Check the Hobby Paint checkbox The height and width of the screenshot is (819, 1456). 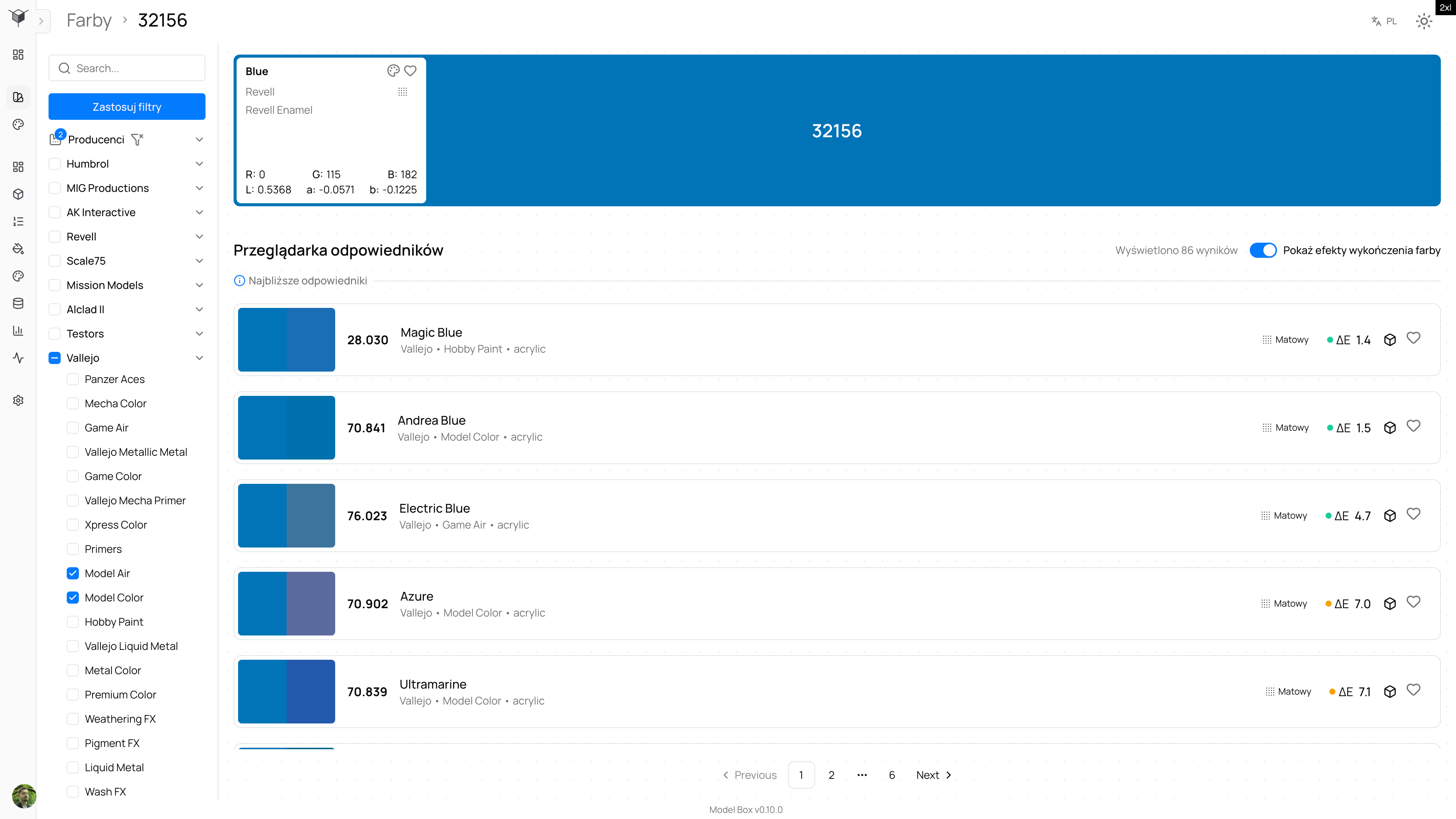(x=73, y=622)
